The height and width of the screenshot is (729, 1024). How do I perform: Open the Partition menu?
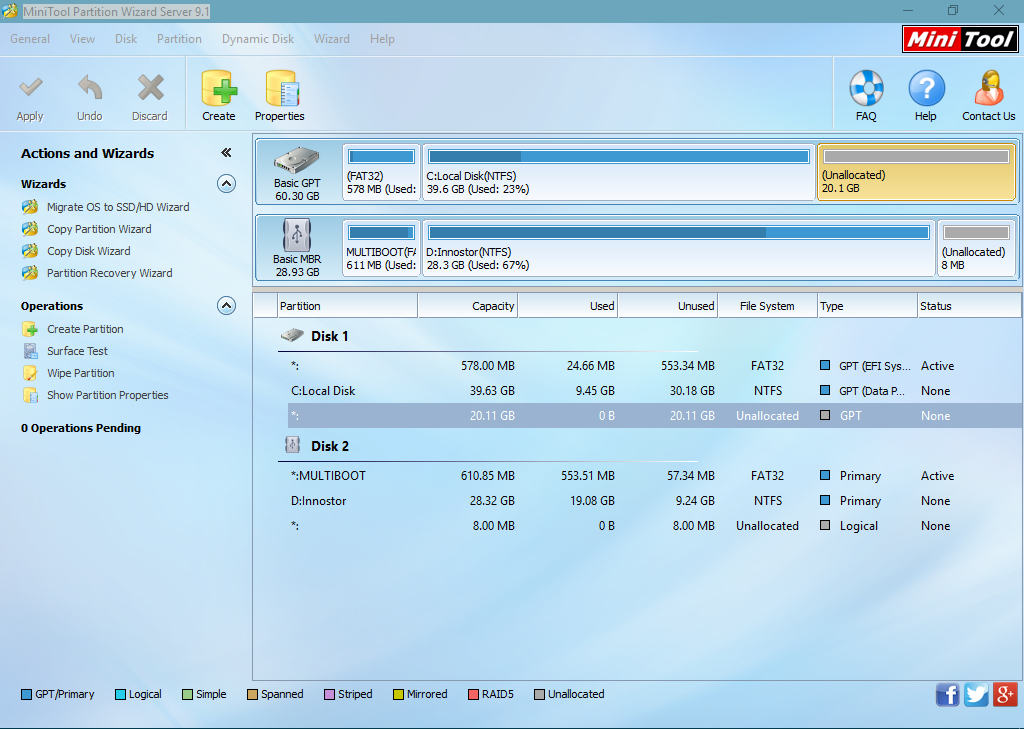179,39
